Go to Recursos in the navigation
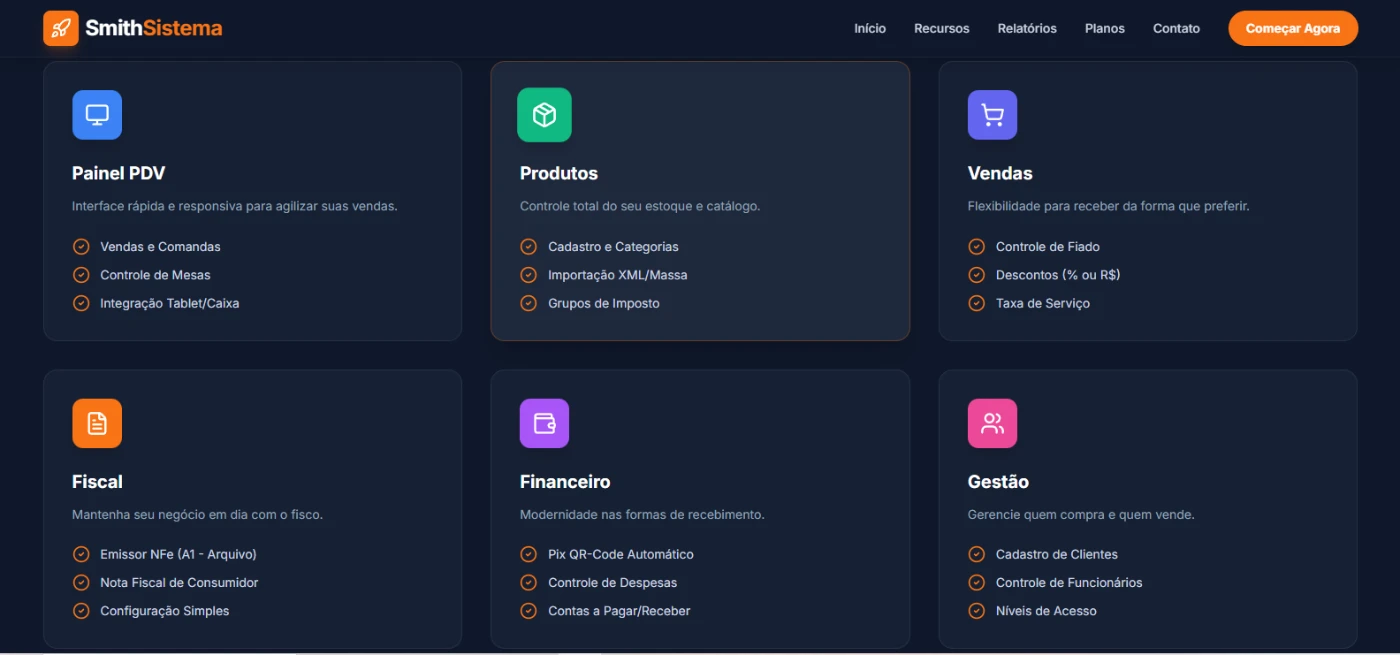Image resolution: width=1400 pixels, height=655 pixels. pos(941,29)
